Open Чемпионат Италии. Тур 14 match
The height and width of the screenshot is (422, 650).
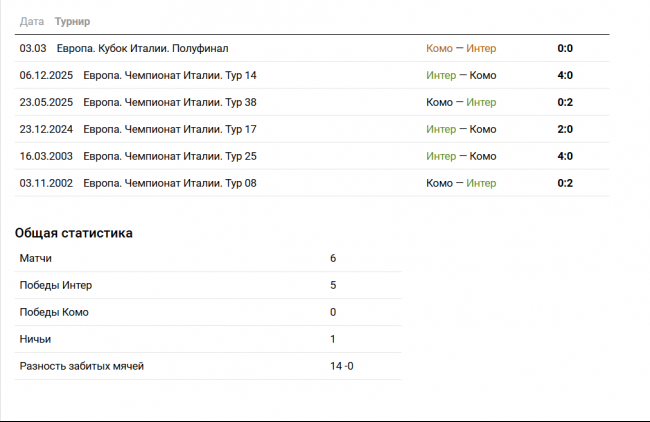[170, 75]
